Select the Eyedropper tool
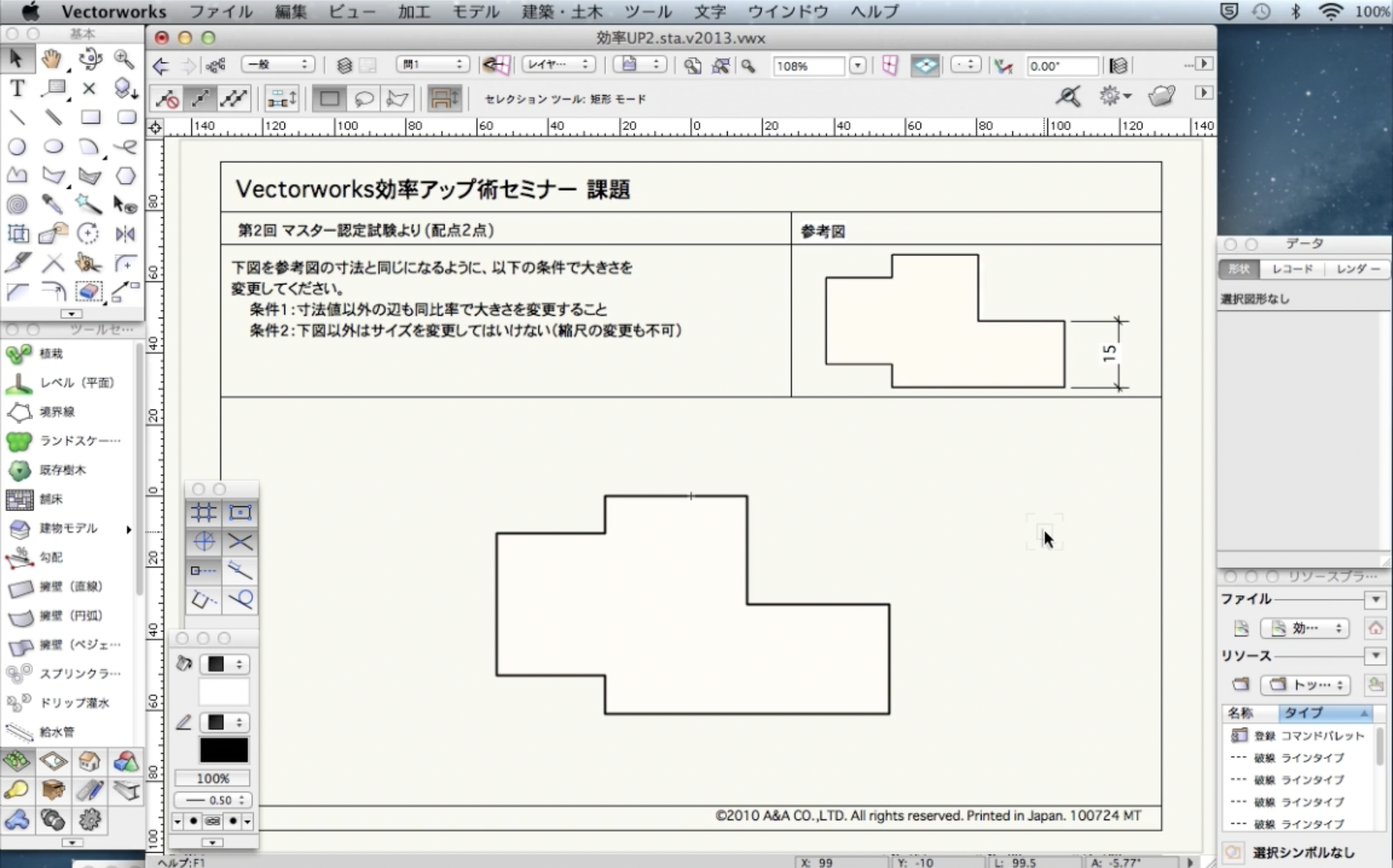Image resolution: width=1393 pixels, height=868 pixels. (52, 205)
